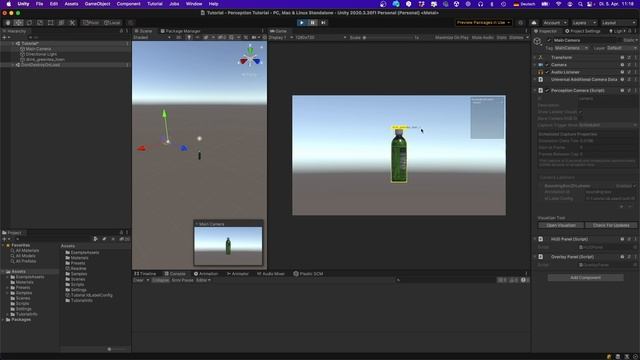Open the Shaded draw mode dropdown
640x360 pixels.
tap(152, 38)
